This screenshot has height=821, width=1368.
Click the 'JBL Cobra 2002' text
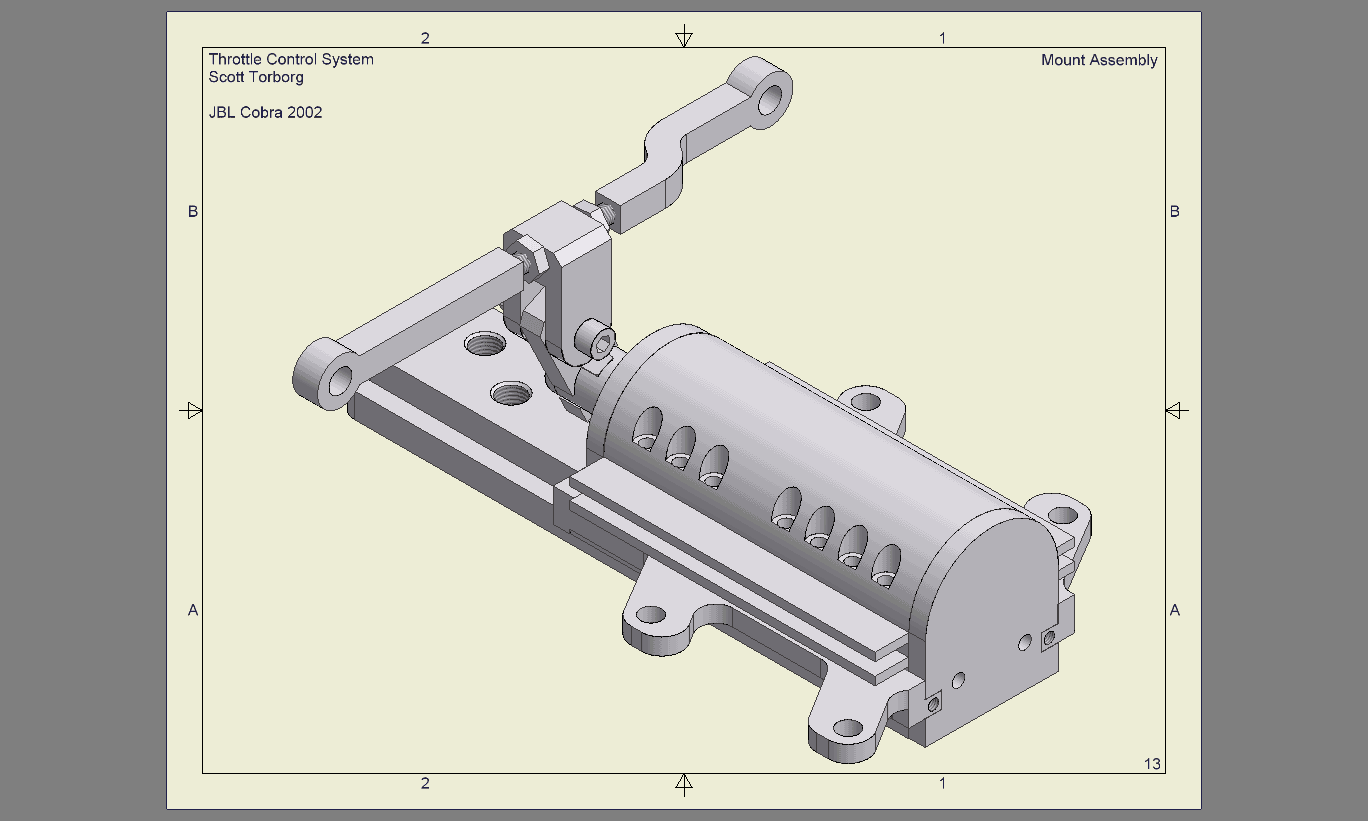(265, 113)
